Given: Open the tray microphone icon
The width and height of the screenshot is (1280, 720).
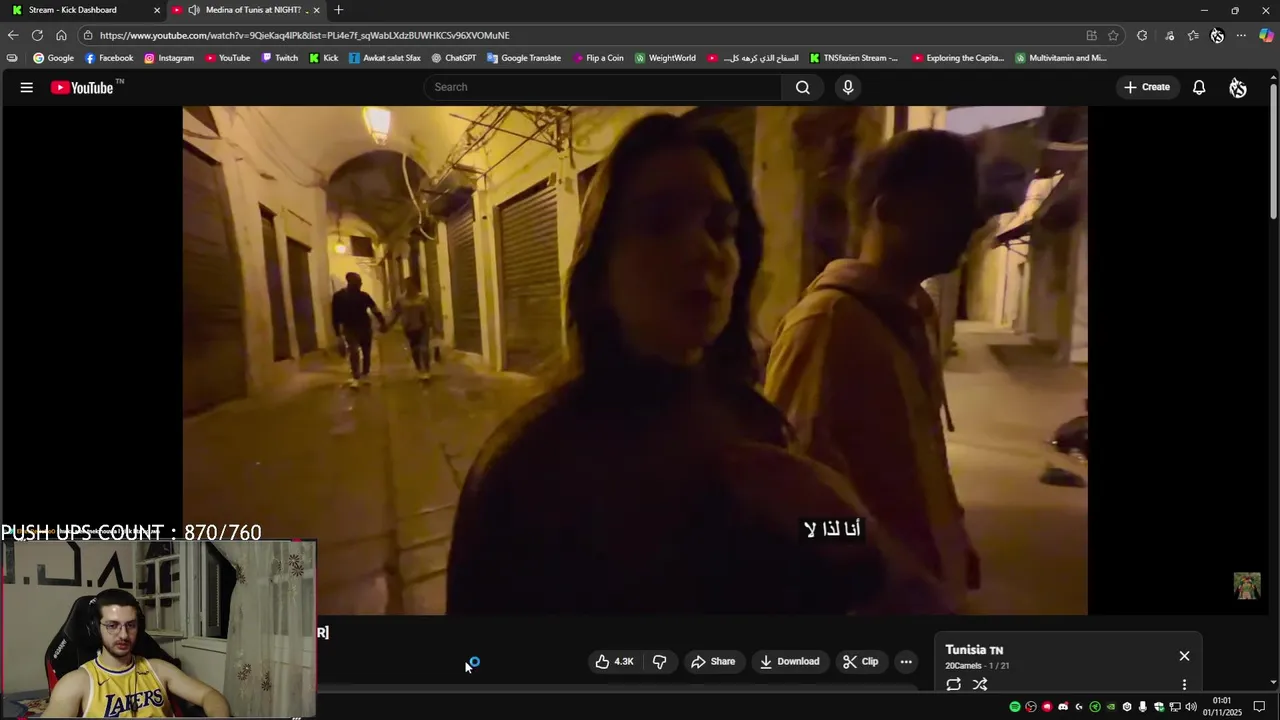Looking at the screenshot, I should point(1143,707).
